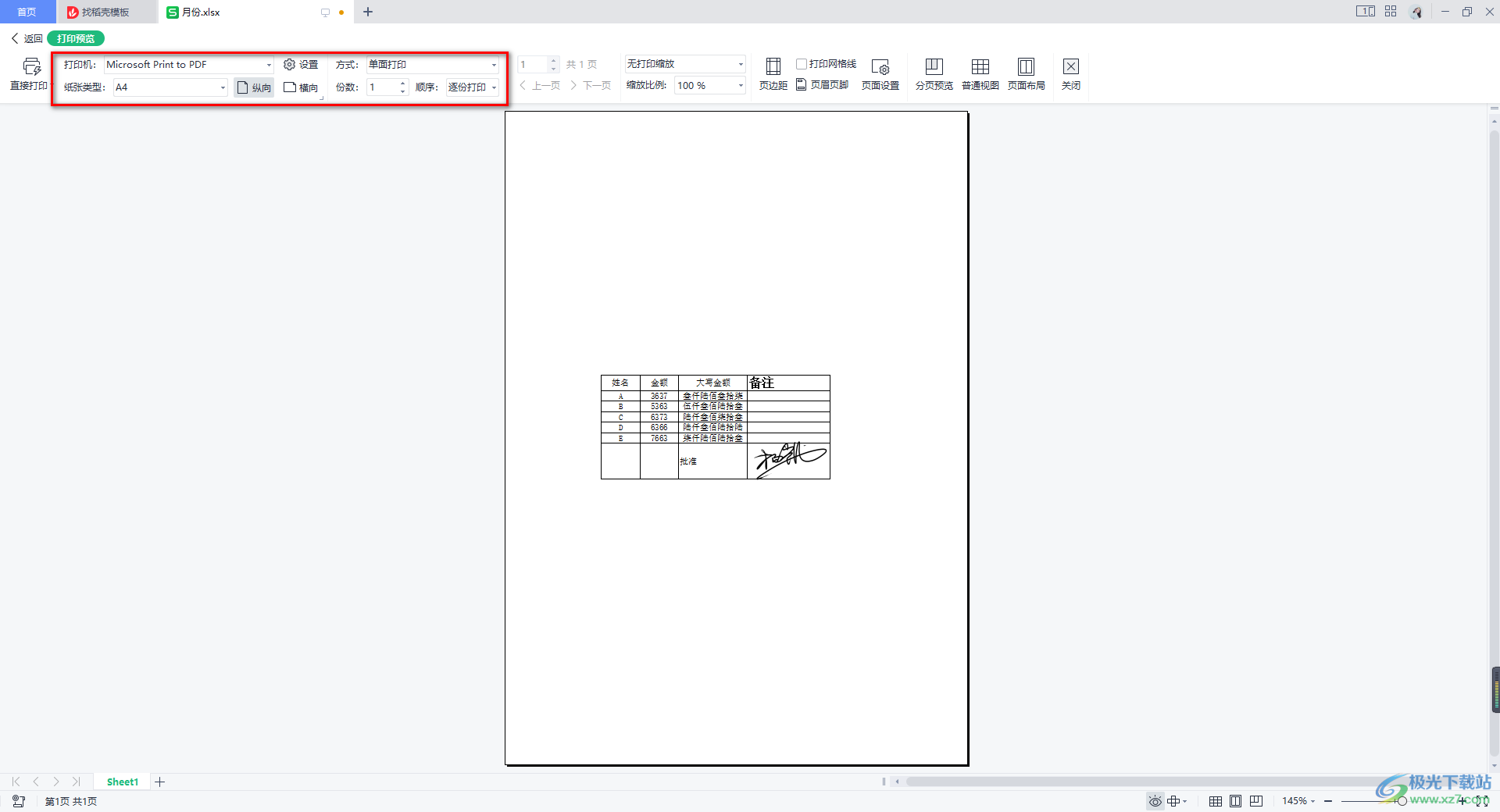Viewport: 1500px width, 812px height.
Task: Open the print method (单面打印) dropdown
Action: pyautogui.click(x=433, y=65)
